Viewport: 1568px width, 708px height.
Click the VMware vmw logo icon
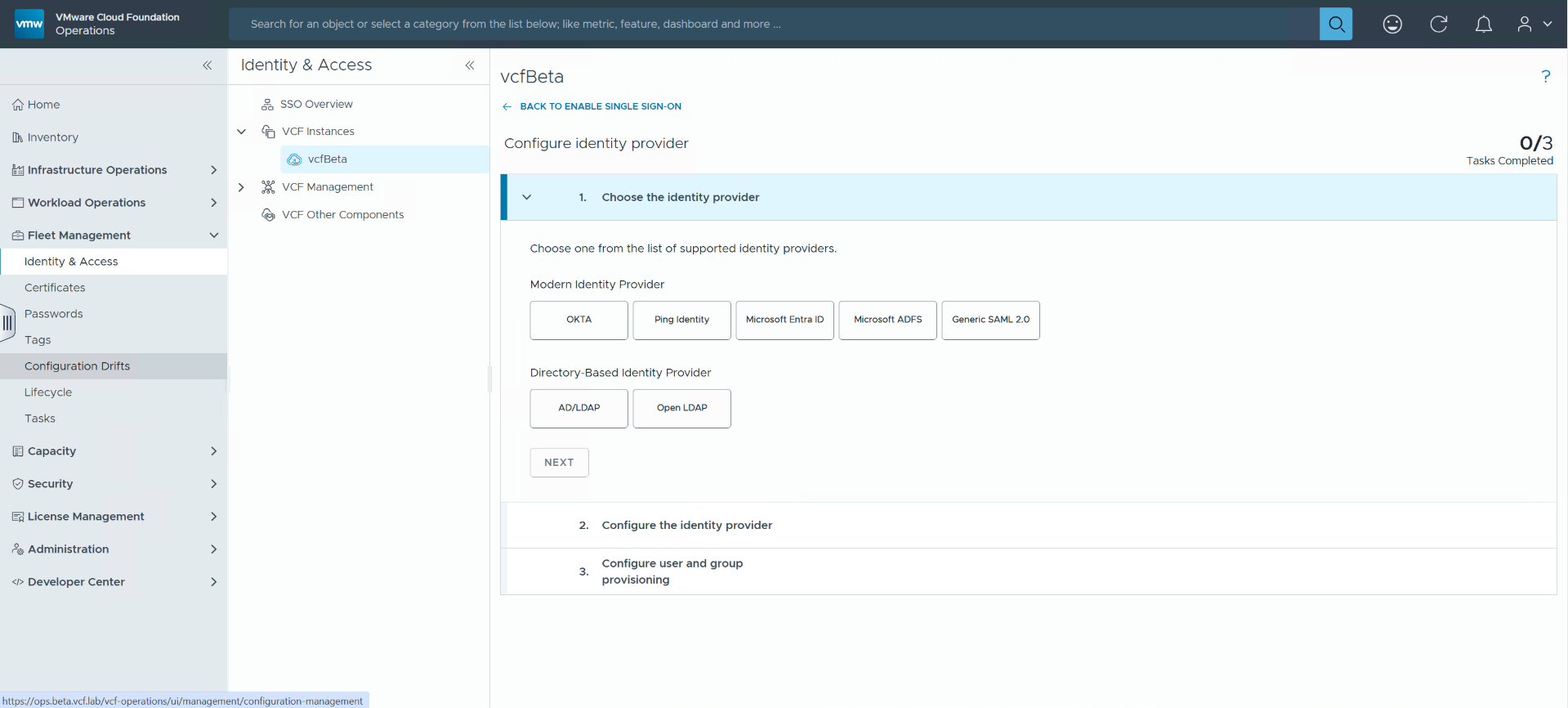point(29,24)
